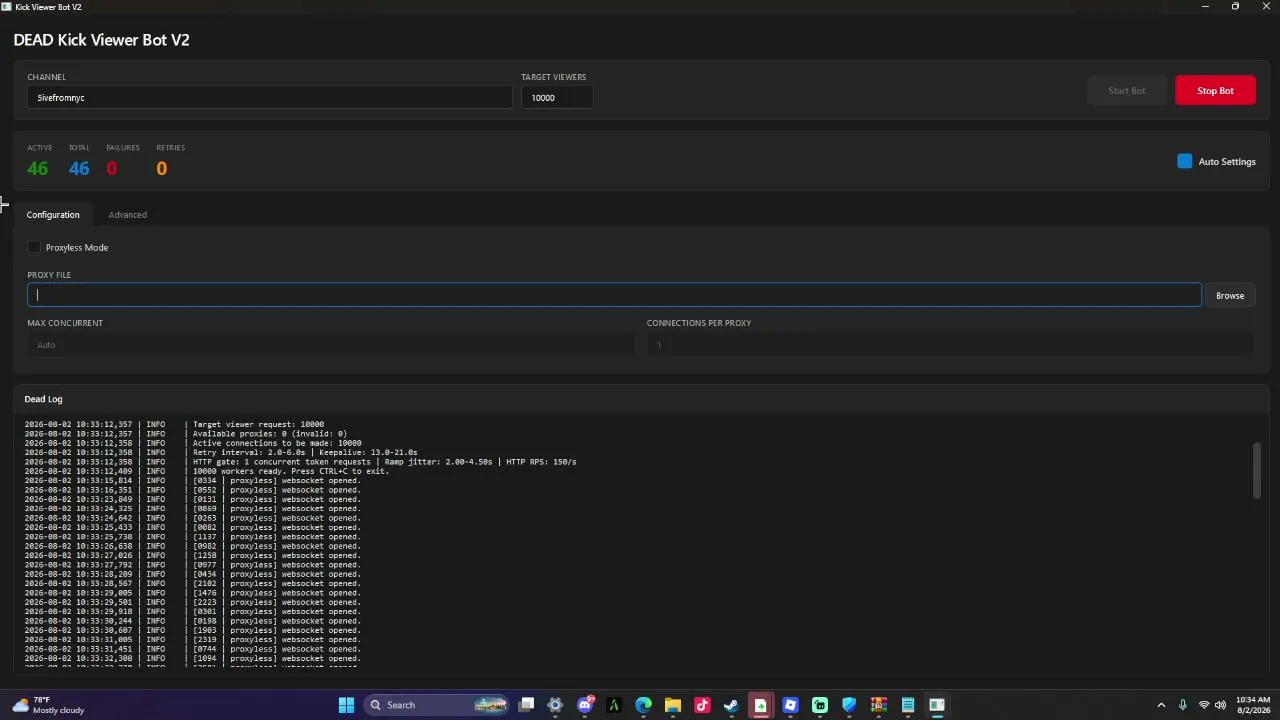Click the Max Concurrent field showing Auto
1280x720 pixels.
pos(331,345)
